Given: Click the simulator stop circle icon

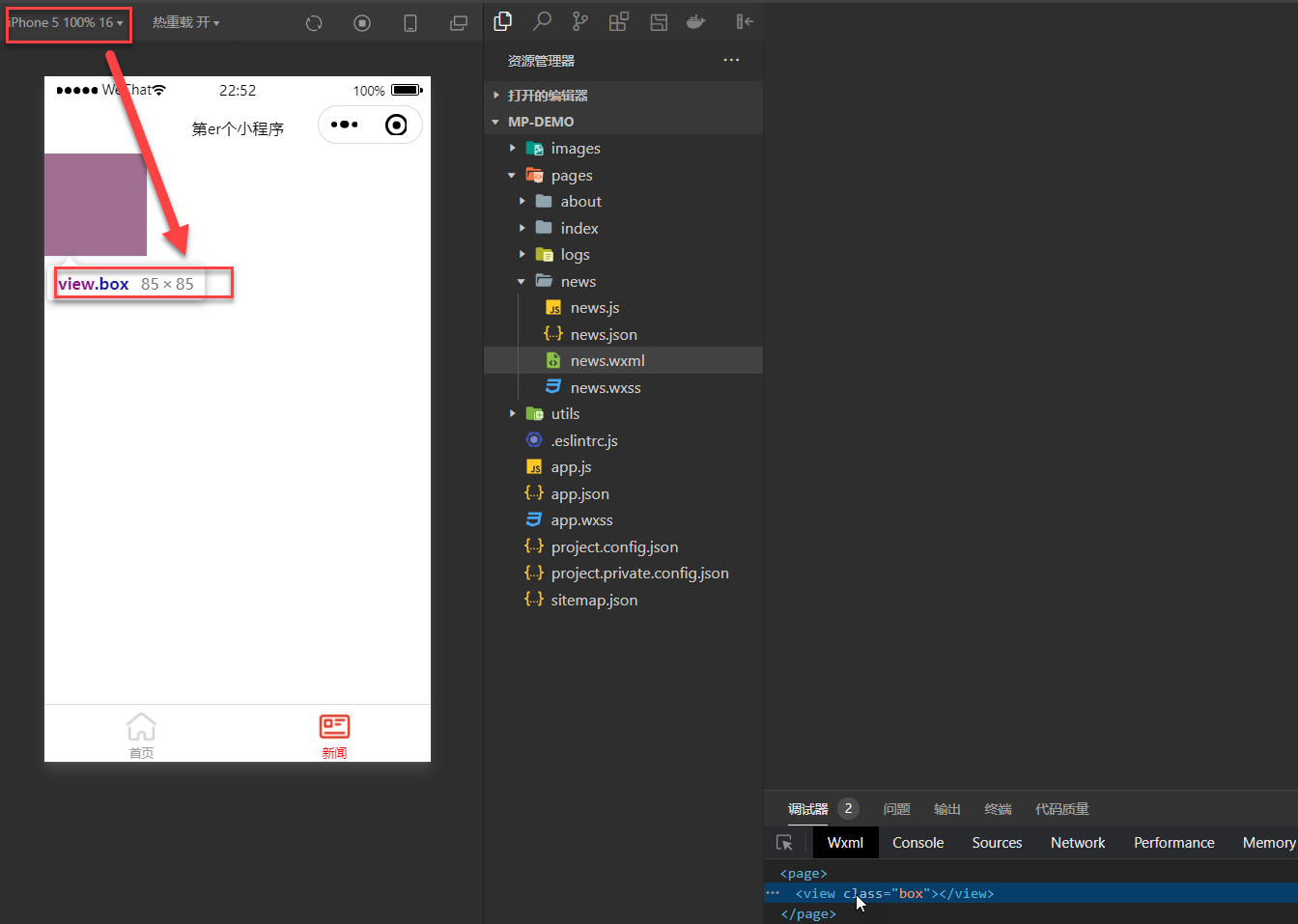Looking at the screenshot, I should pos(362,23).
